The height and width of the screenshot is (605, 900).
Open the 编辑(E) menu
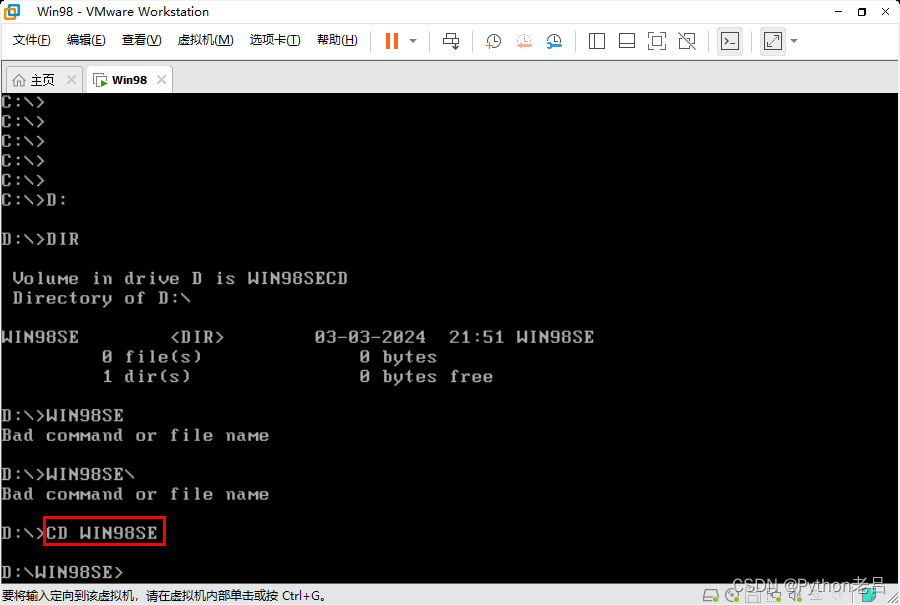(86, 40)
